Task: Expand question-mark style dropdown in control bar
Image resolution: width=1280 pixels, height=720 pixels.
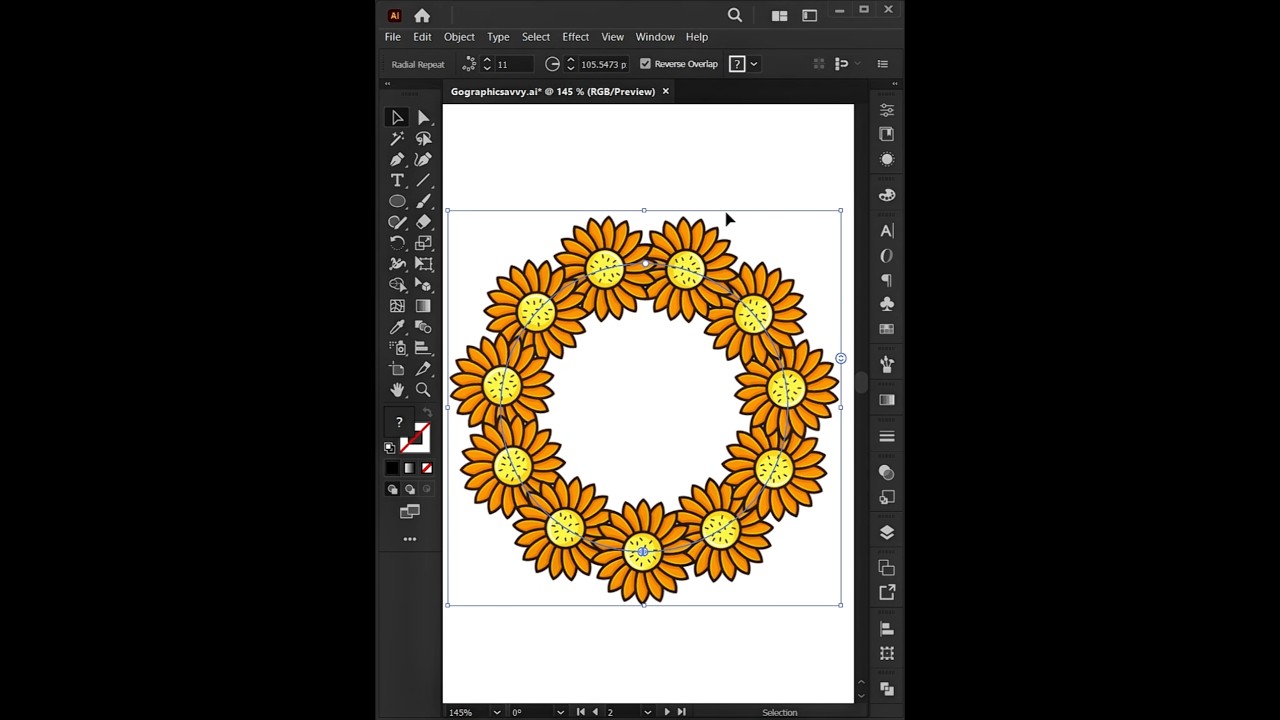Action: click(x=754, y=64)
